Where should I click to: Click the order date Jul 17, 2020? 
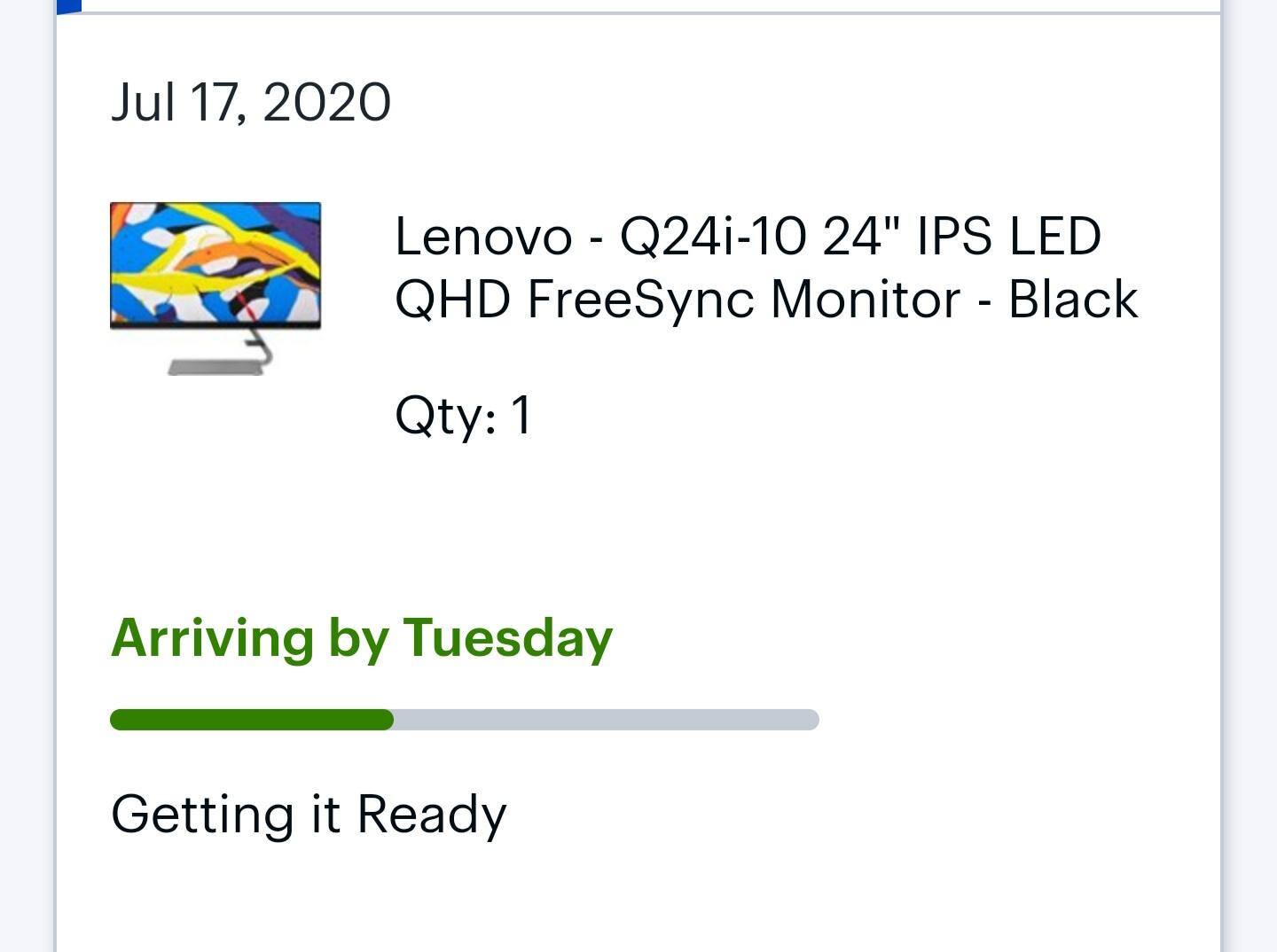250,102
